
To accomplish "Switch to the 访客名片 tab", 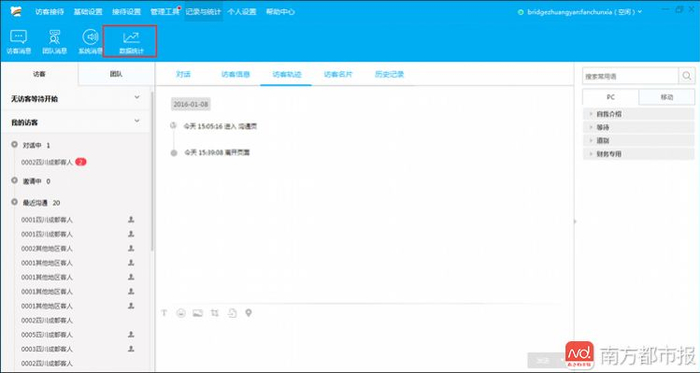I will [338, 75].
